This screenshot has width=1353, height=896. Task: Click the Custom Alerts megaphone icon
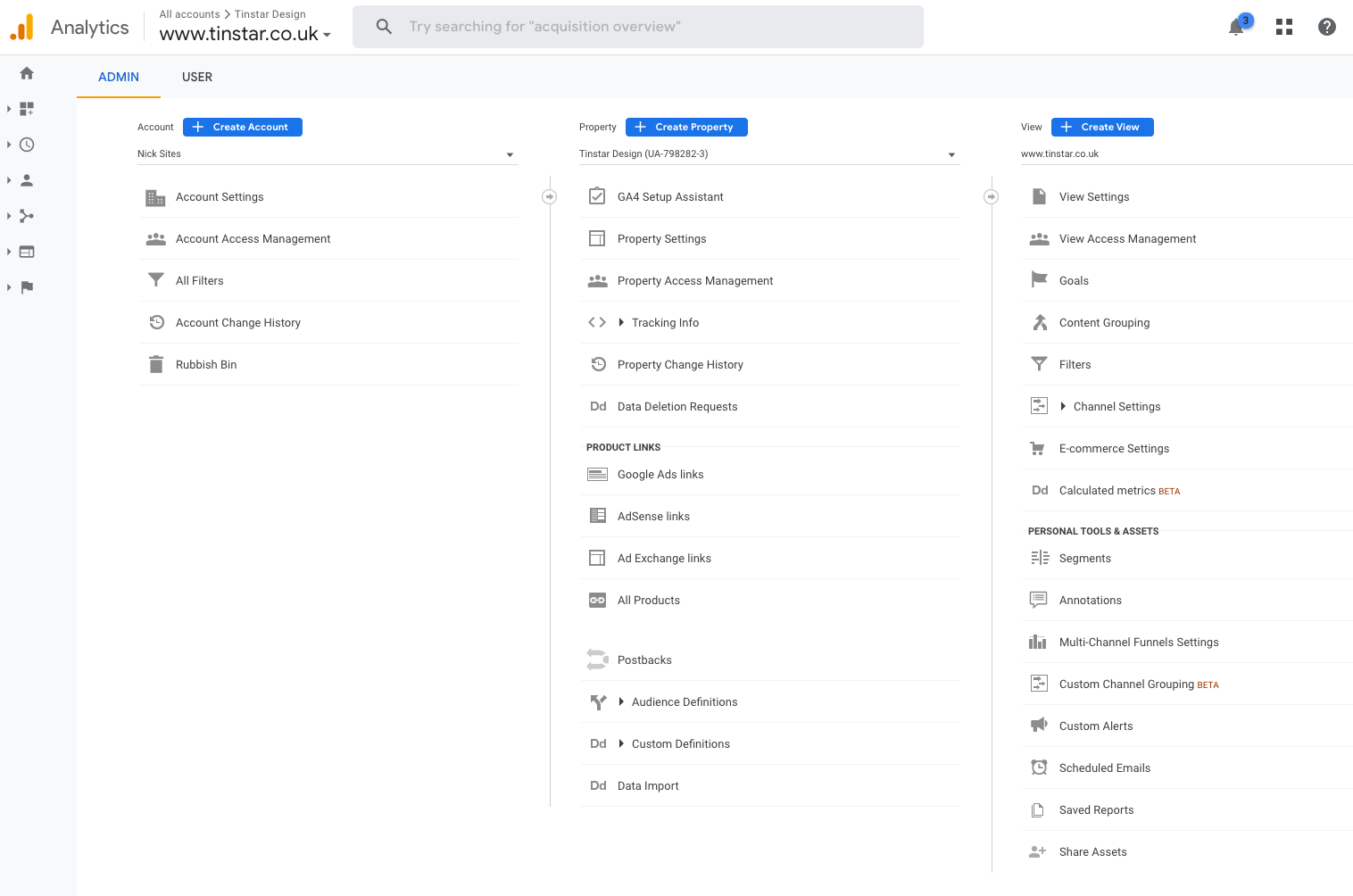coord(1039,725)
